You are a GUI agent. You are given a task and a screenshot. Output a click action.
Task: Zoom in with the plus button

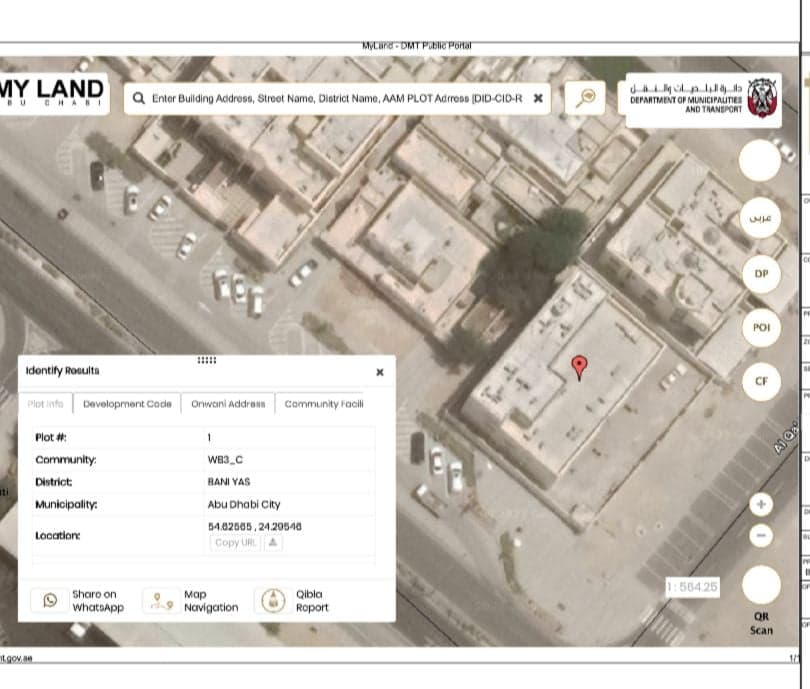click(x=761, y=504)
